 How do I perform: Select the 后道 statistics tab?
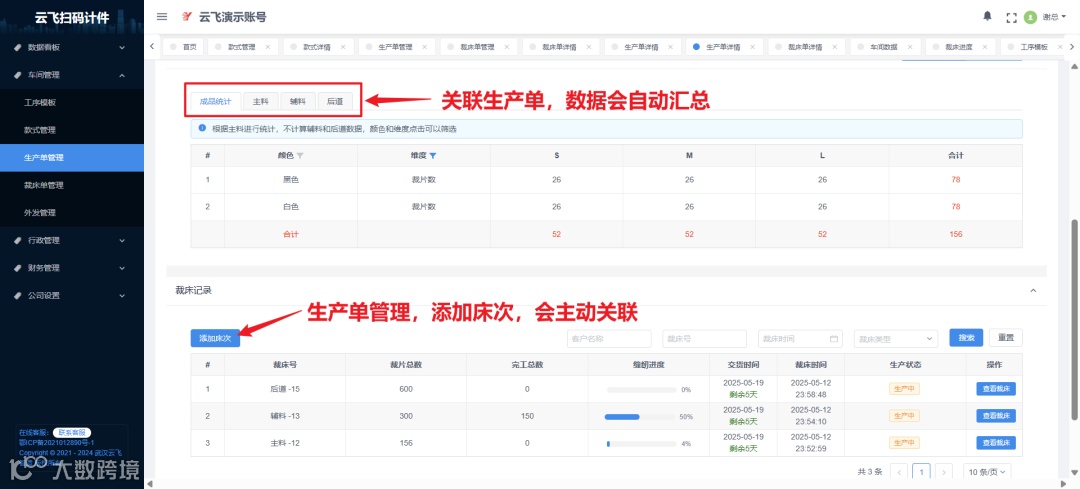335,101
